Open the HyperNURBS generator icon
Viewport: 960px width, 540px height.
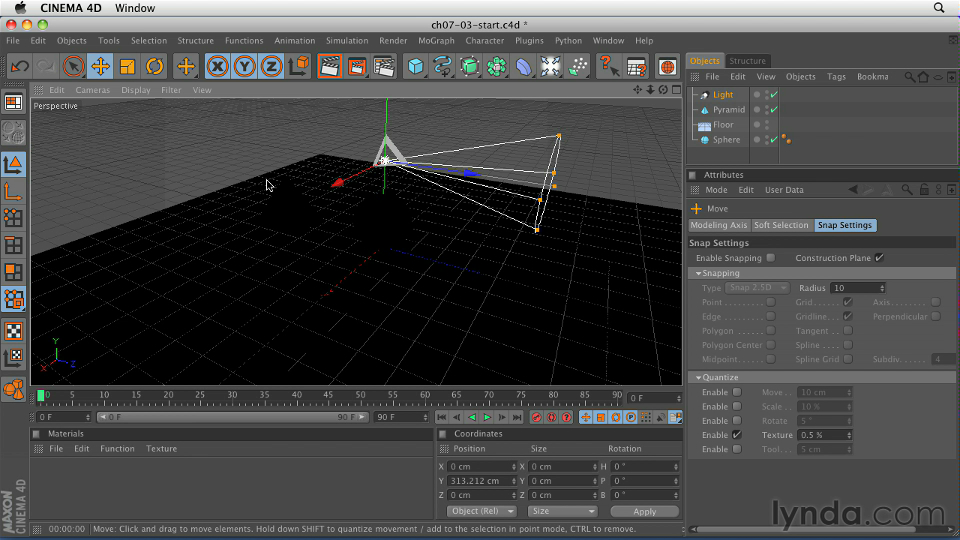pyautogui.click(x=470, y=66)
